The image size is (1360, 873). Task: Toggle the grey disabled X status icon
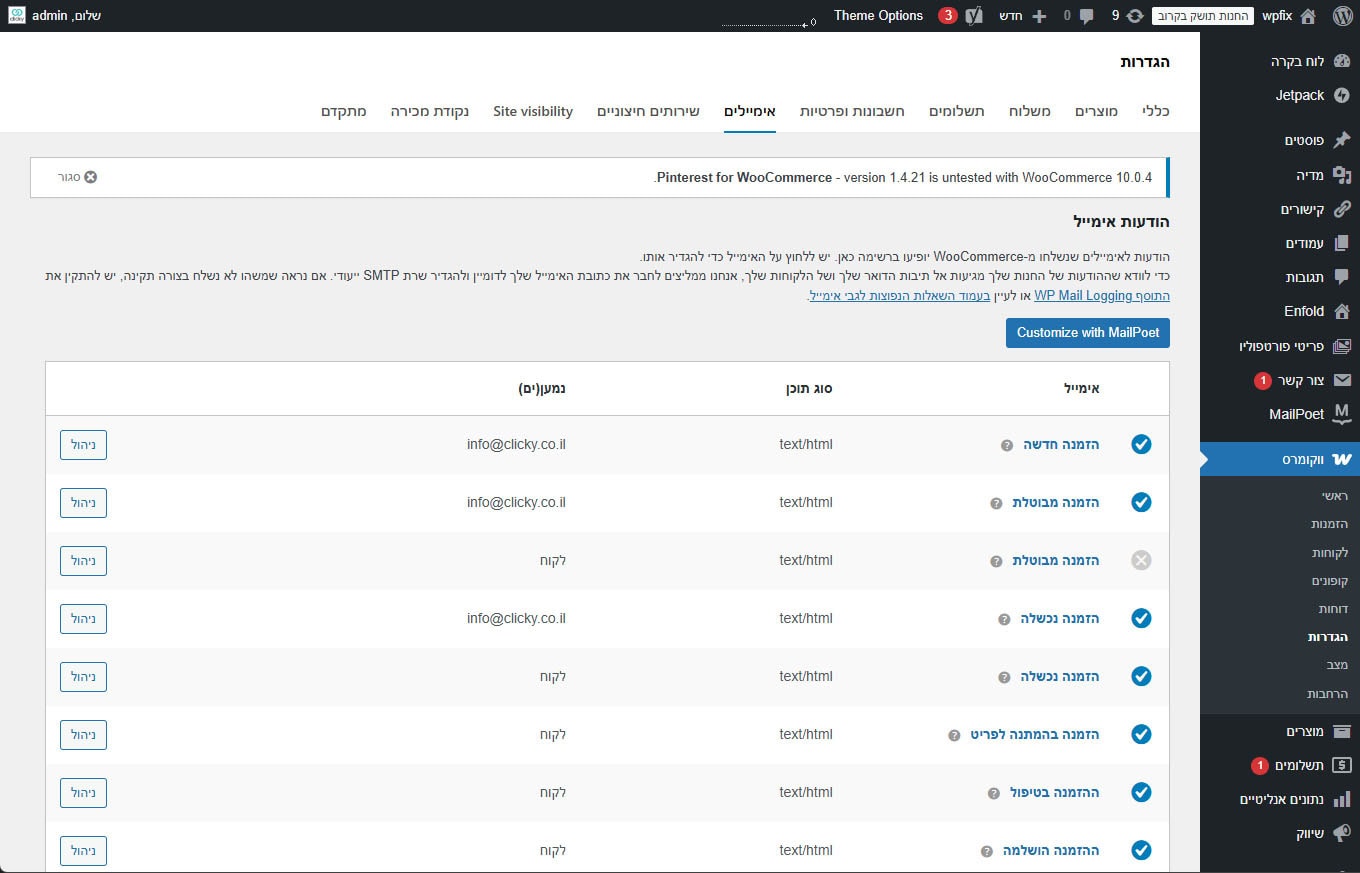click(x=1141, y=561)
